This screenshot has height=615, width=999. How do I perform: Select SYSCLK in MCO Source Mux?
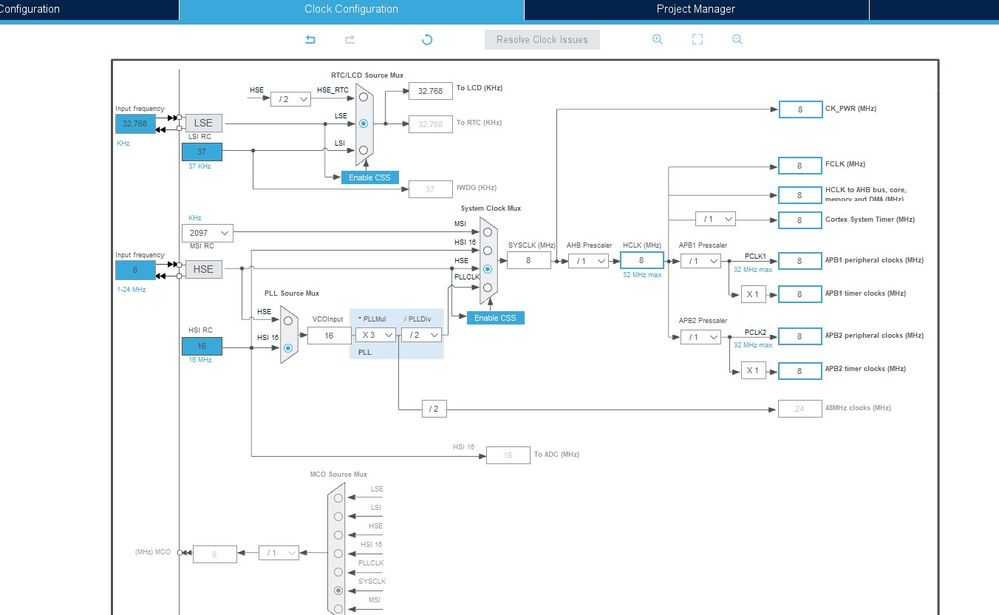point(338,590)
